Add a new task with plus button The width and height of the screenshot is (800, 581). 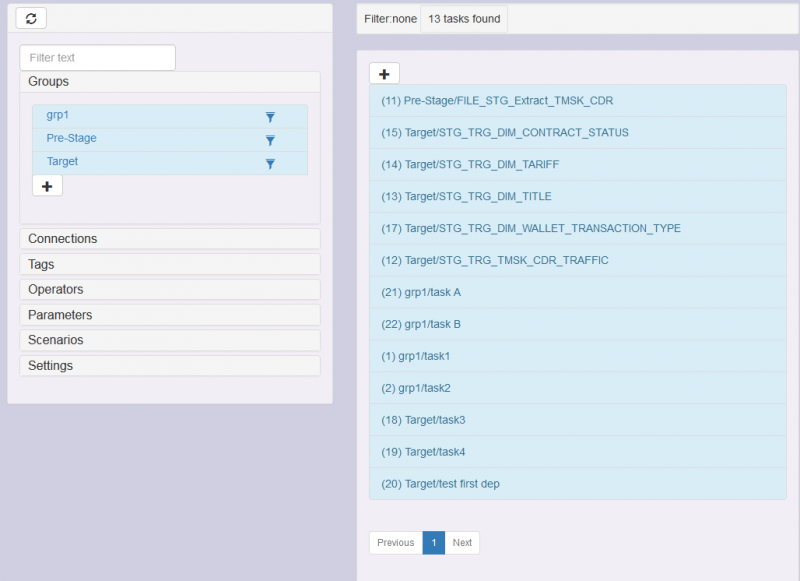pyautogui.click(x=384, y=74)
